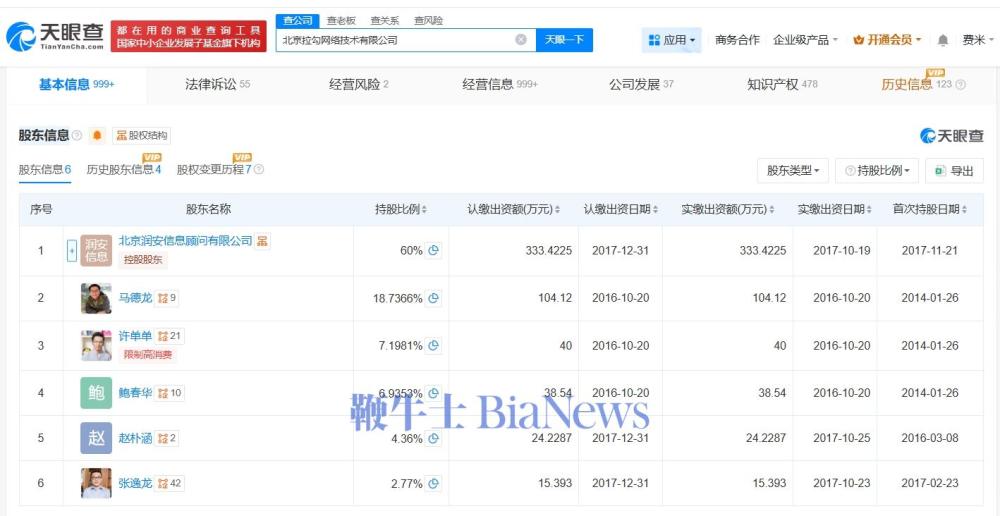The image size is (1000, 516).
Task: Select 股权变更历程 7 sub-tab
Action: 214,170
